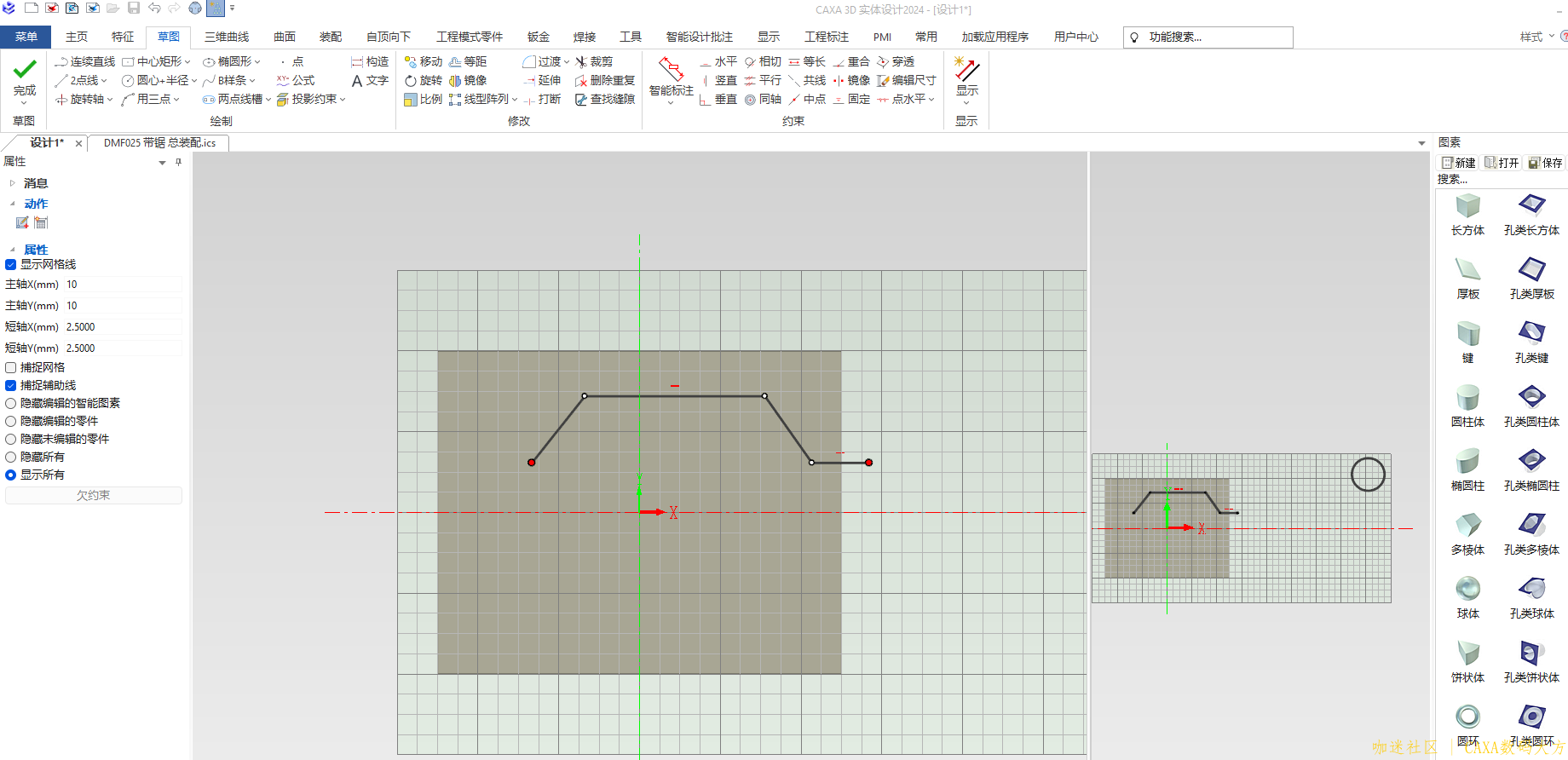Open the 用三点 arc dropdown arrow
1568x760 pixels.
point(176,99)
